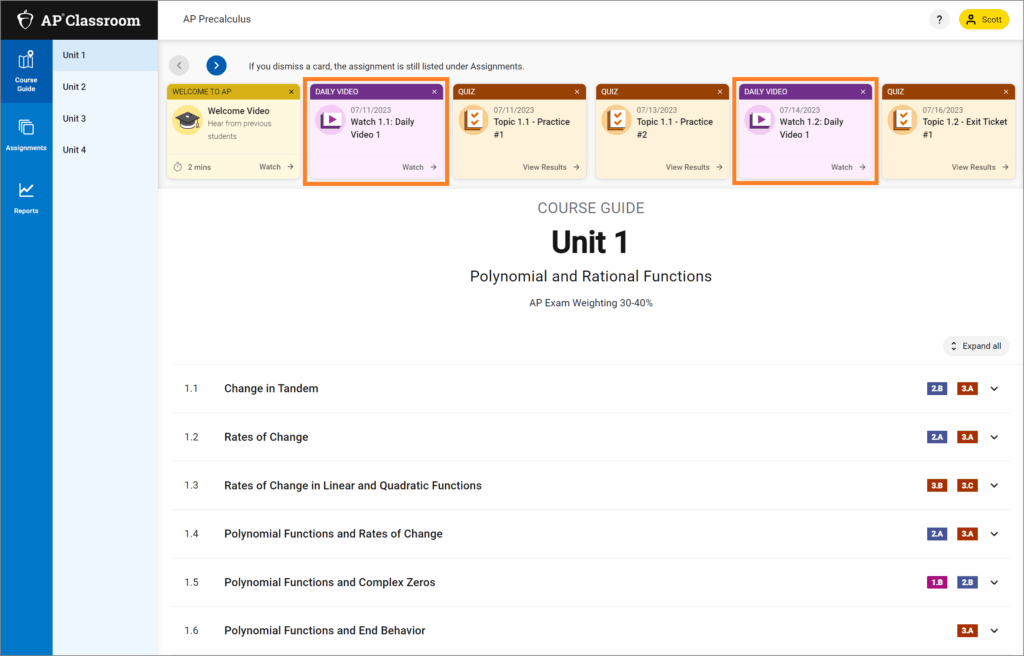Click the 3.B skill badge on topic 1.3
The height and width of the screenshot is (656, 1024).
937,485
